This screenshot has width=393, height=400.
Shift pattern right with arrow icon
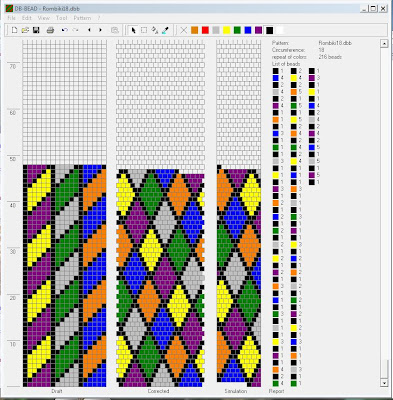(x=100, y=30)
